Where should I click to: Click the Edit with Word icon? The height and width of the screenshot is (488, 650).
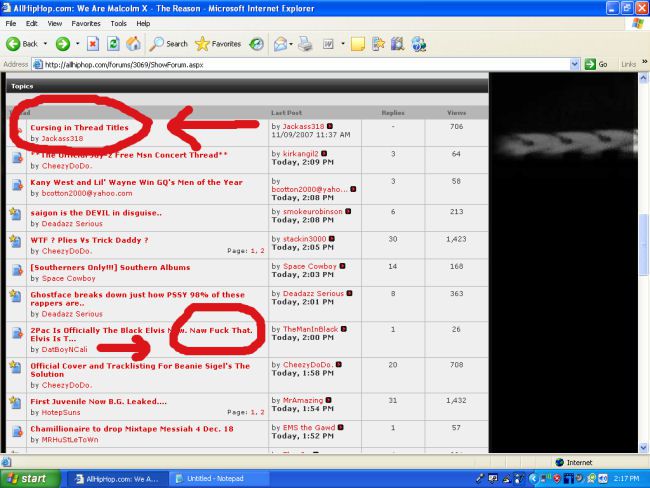click(x=328, y=44)
